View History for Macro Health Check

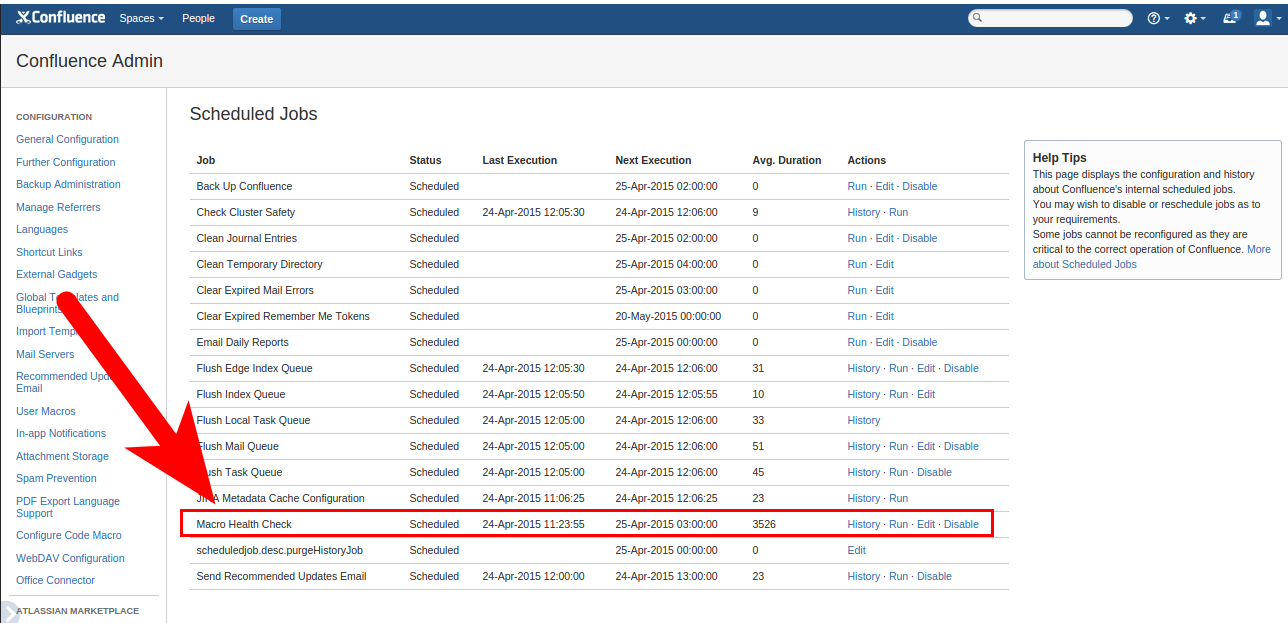pos(864,525)
